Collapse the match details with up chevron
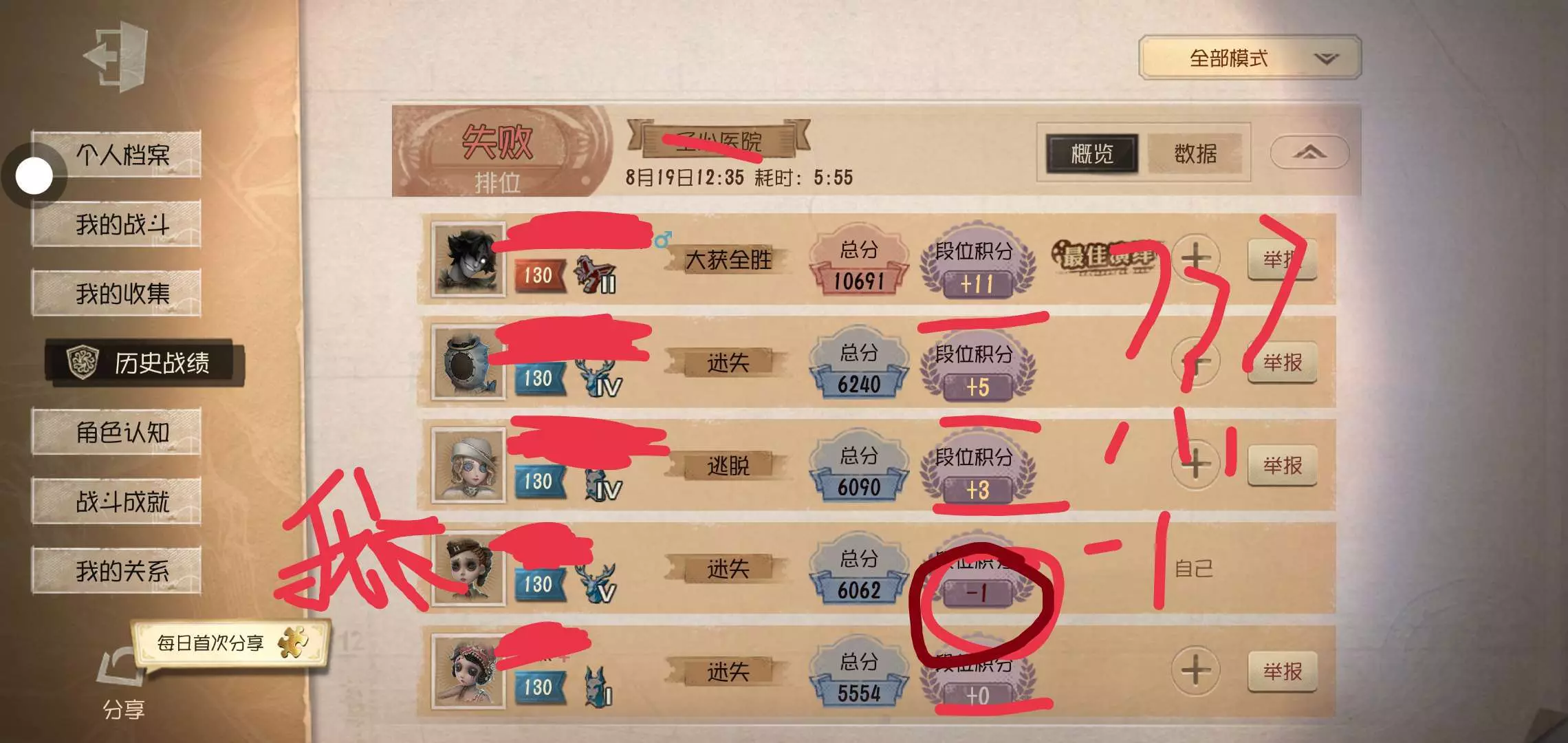The height and width of the screenshot is (743, 1568). click(x=1309, y=152)
